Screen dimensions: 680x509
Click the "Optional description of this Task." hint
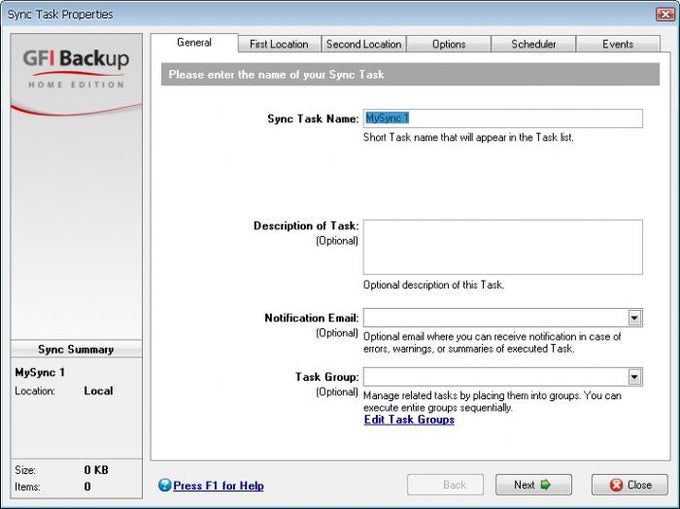[434, 285]
